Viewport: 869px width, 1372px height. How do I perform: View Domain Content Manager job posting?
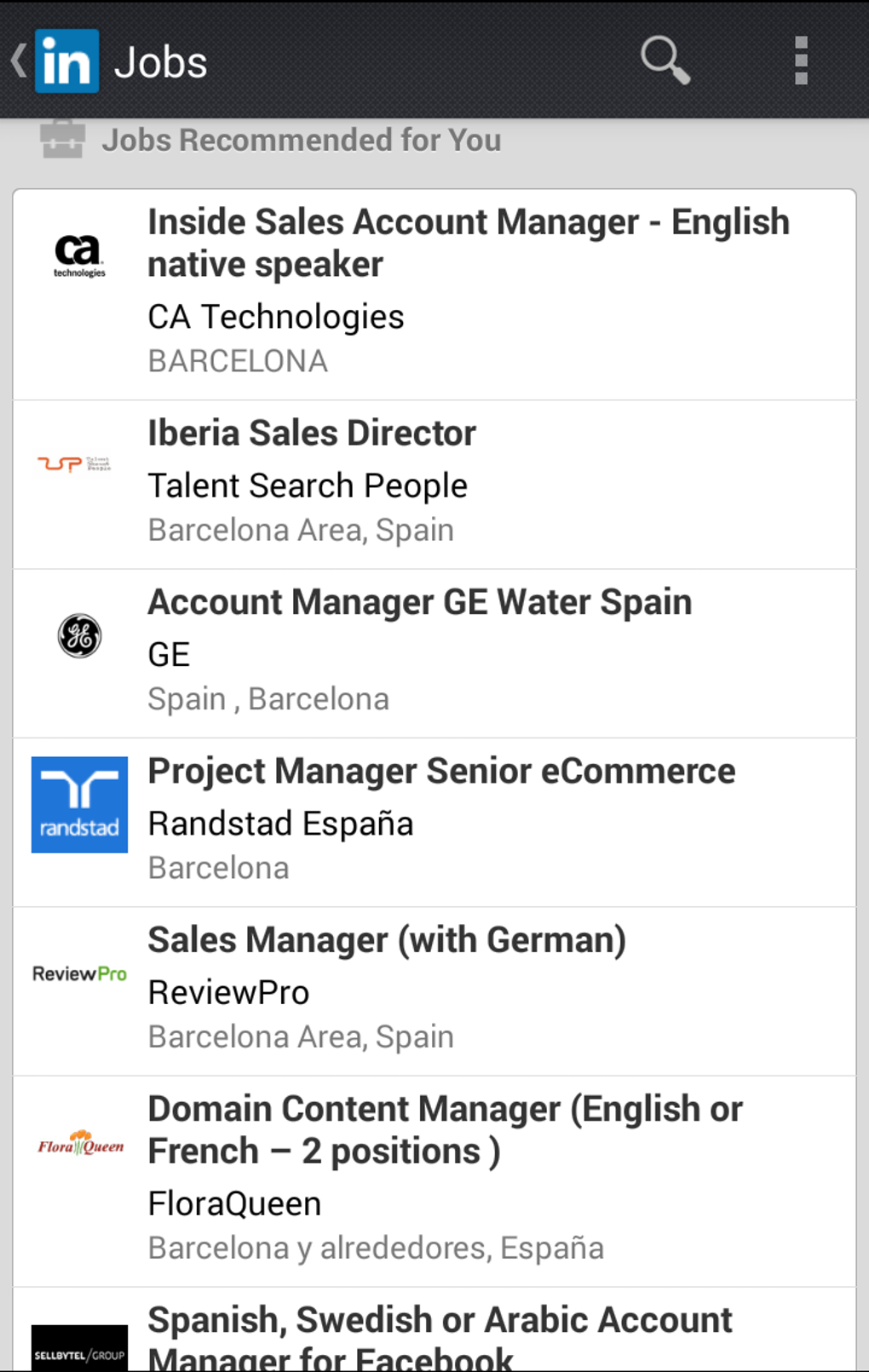(445, 1129)
